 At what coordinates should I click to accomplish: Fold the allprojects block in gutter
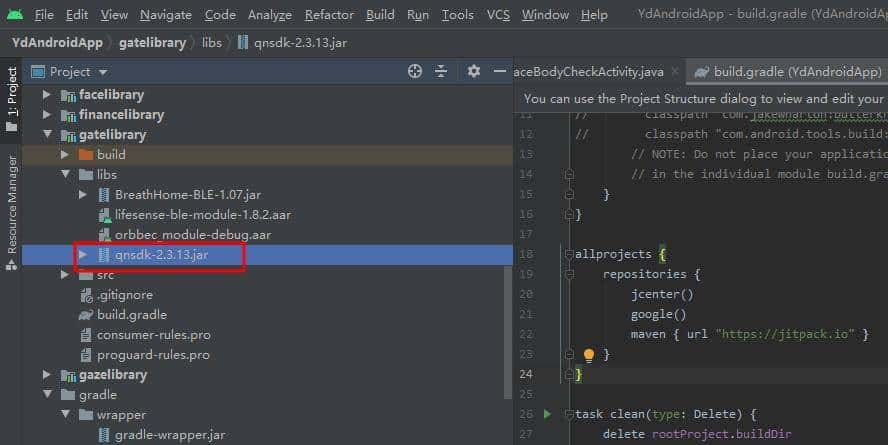(x=569, y=254)
